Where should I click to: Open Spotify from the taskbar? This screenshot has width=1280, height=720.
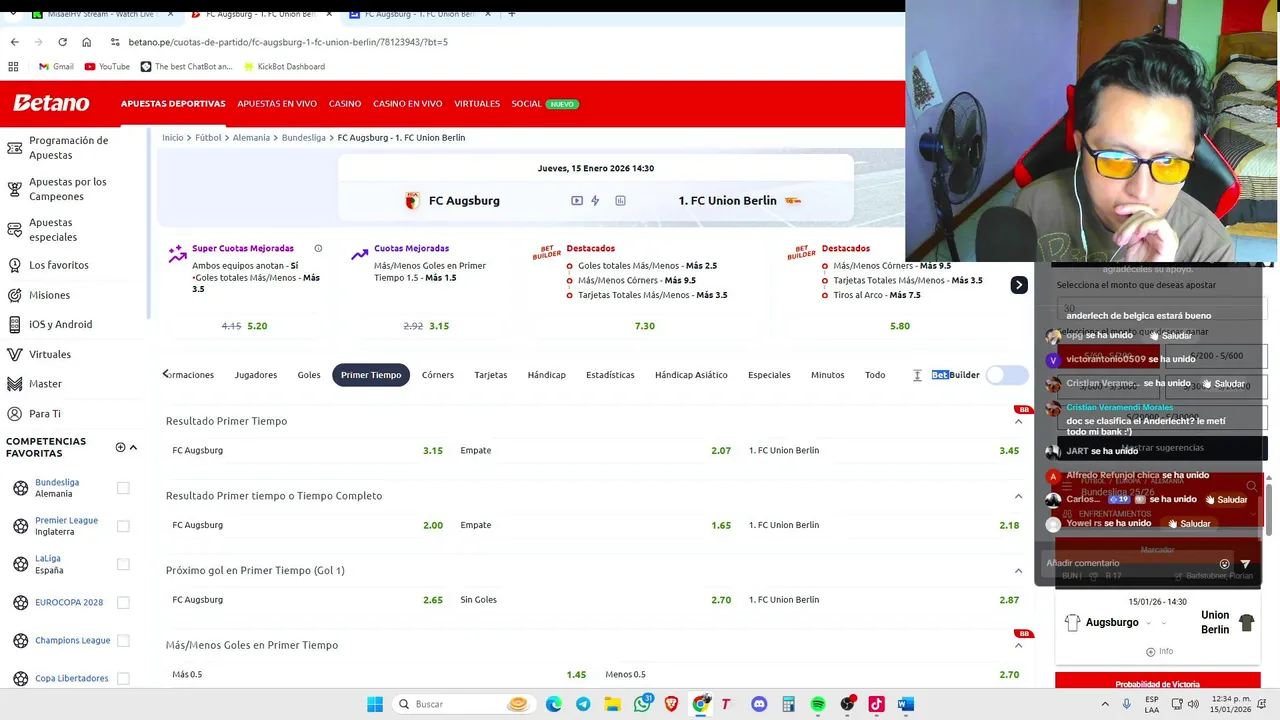coord(818,704)
